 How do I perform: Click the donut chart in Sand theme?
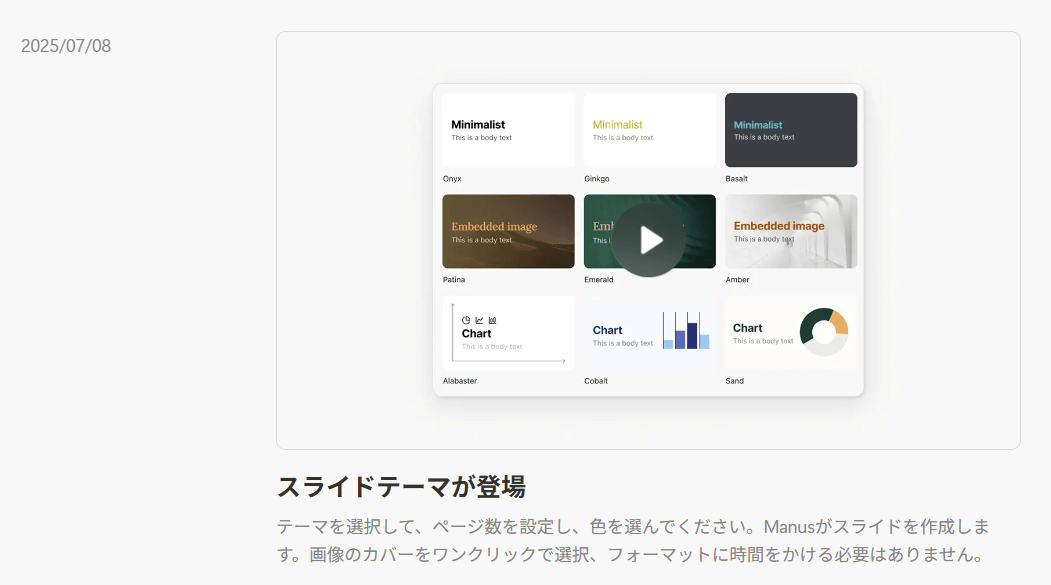point(824,332)
